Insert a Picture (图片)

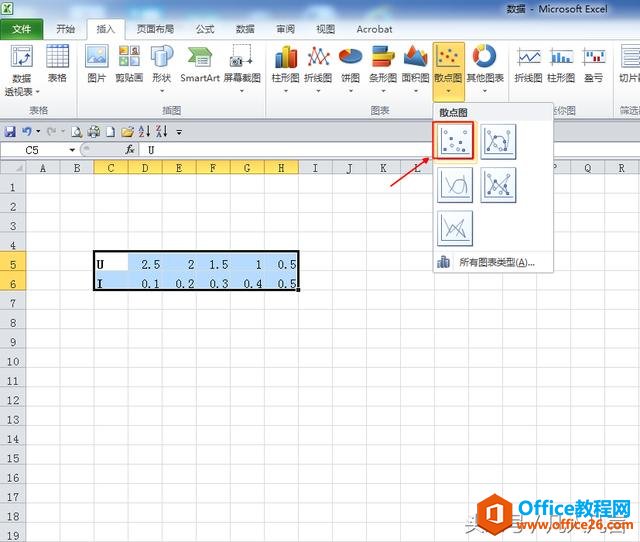click(97, 64)
